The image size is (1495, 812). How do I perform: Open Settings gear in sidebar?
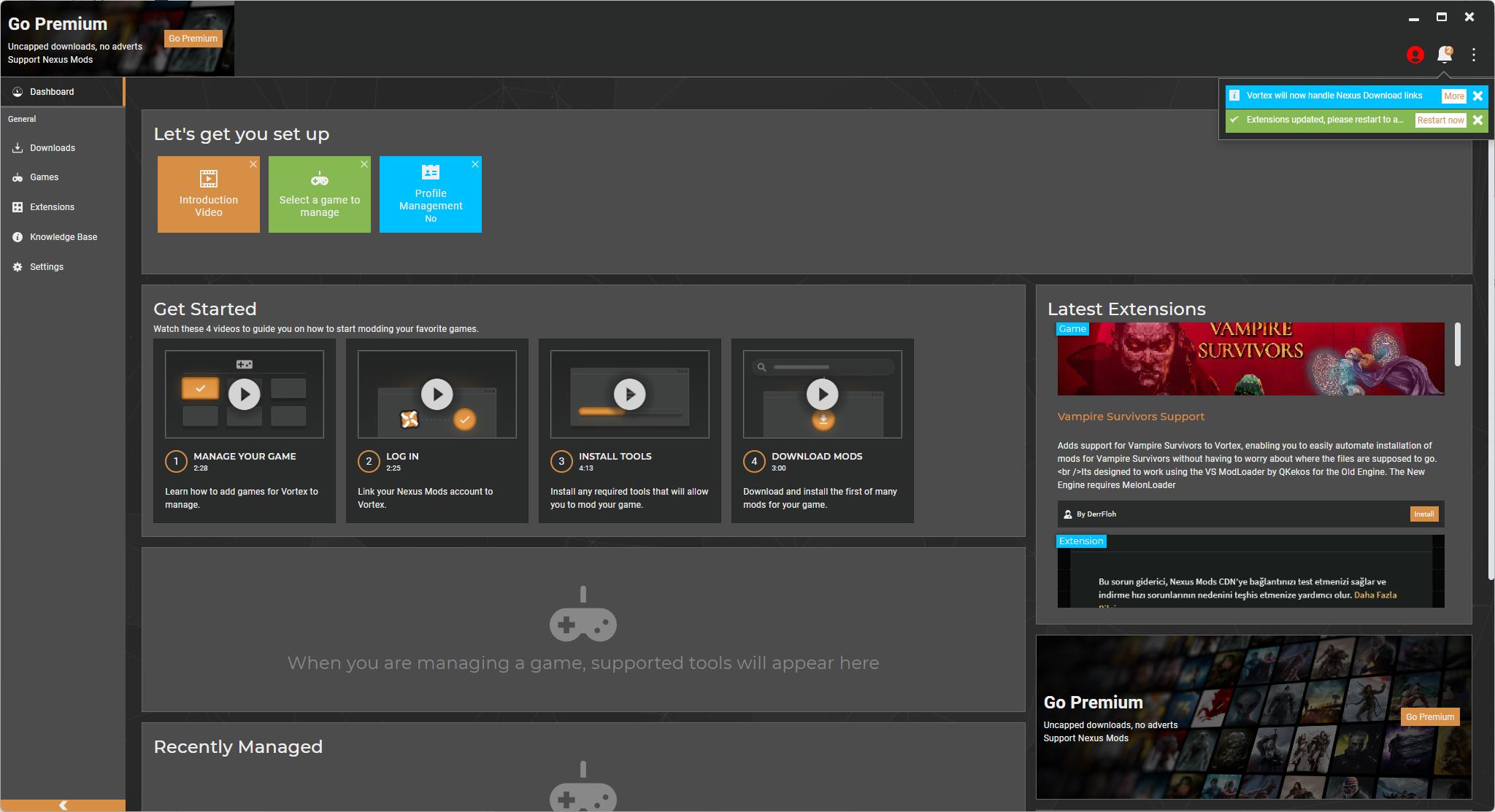(18, 267)
